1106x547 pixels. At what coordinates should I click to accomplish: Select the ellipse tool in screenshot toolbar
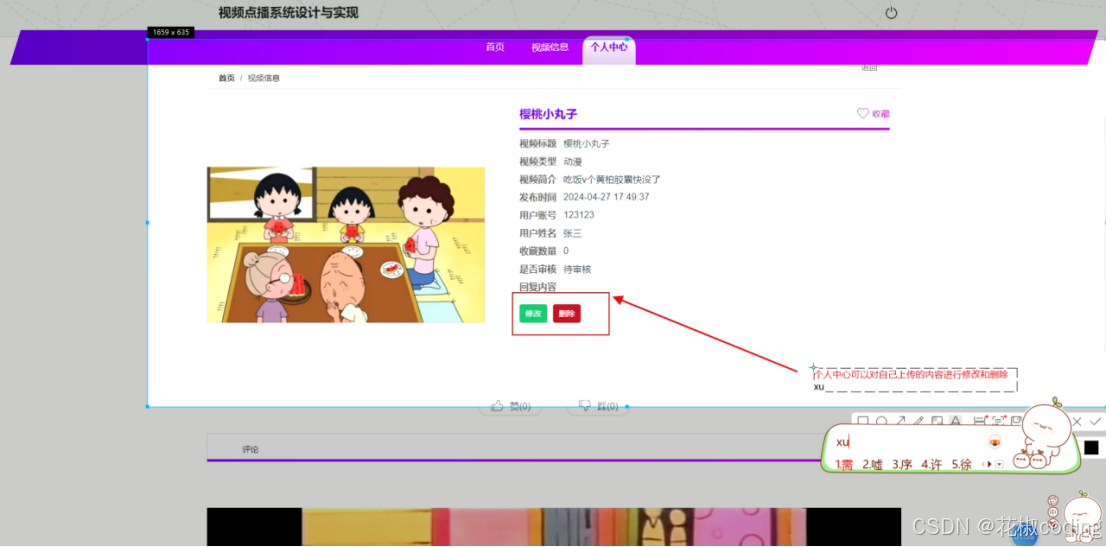click(882, 421)
